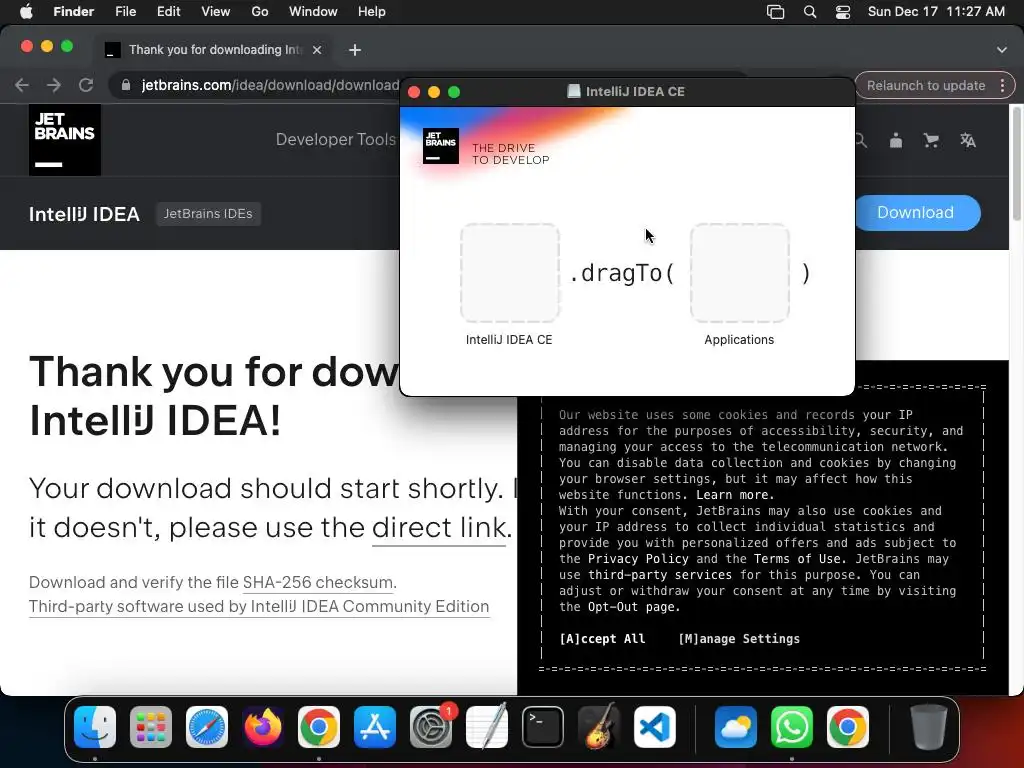Image resolution: width=1024 pixels, height=768 pixels.
Task: Open the Learn more cookie link
Action: pos(735,494)
